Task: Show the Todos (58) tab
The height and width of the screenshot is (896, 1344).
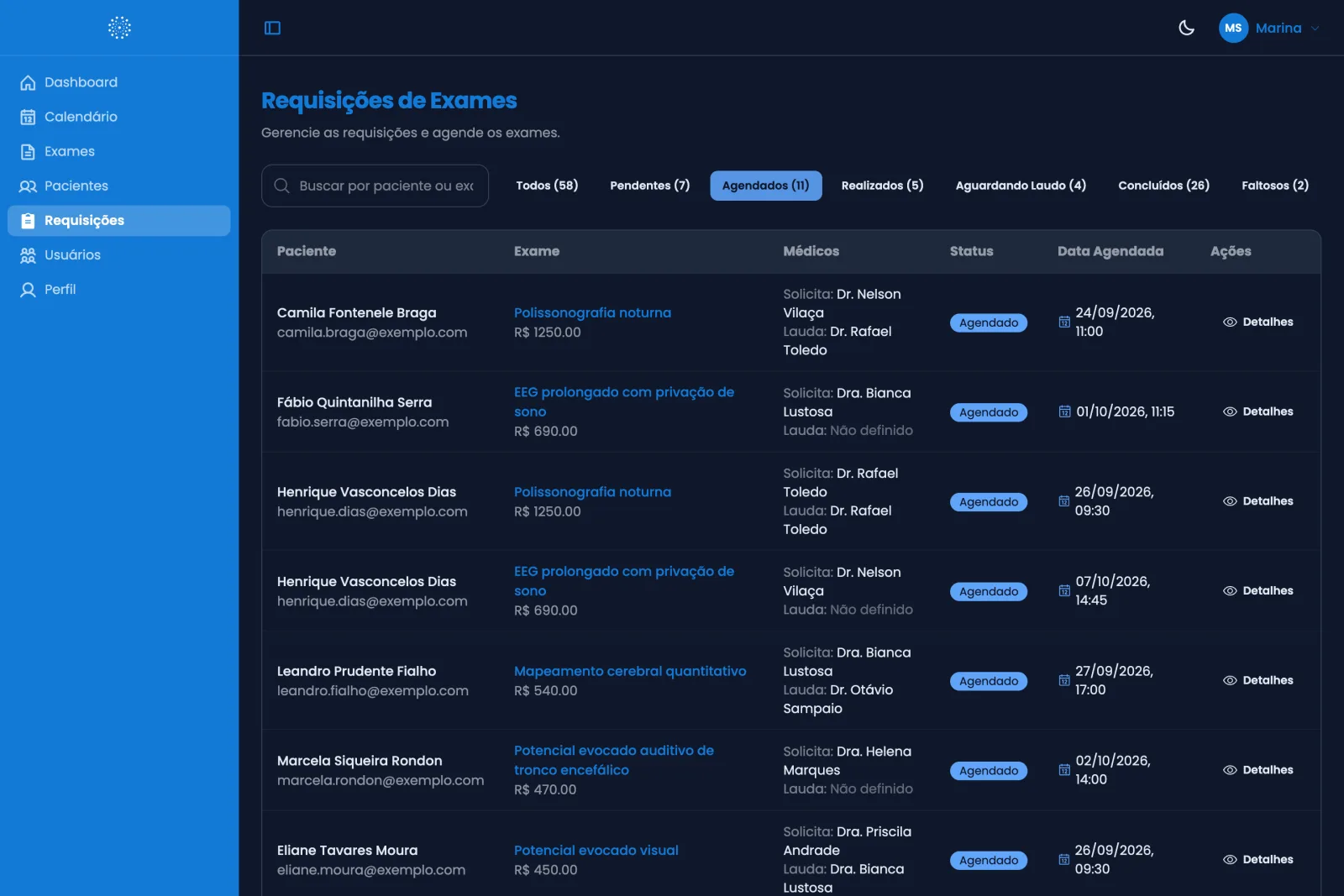Action: point(547,186)
